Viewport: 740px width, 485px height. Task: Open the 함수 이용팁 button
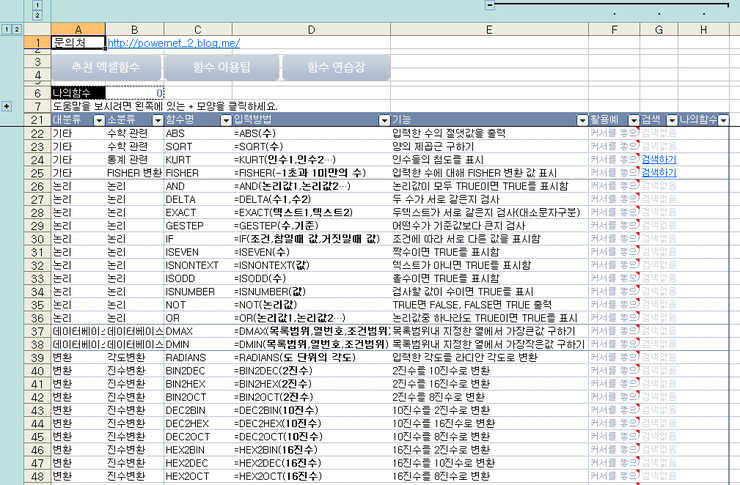pyautogui.click(x=221, y=67)
